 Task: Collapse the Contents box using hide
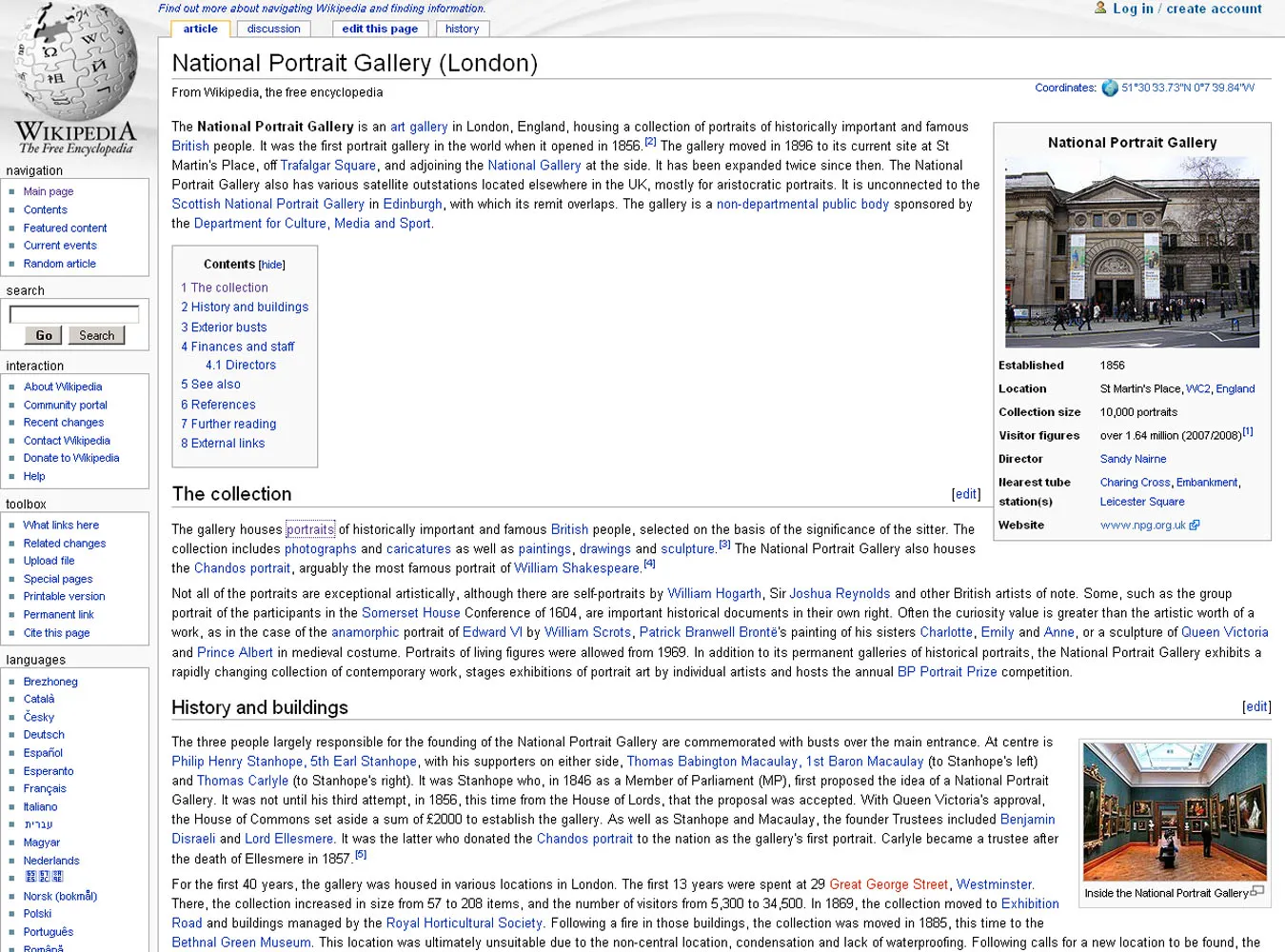click(x=271, y=264)
